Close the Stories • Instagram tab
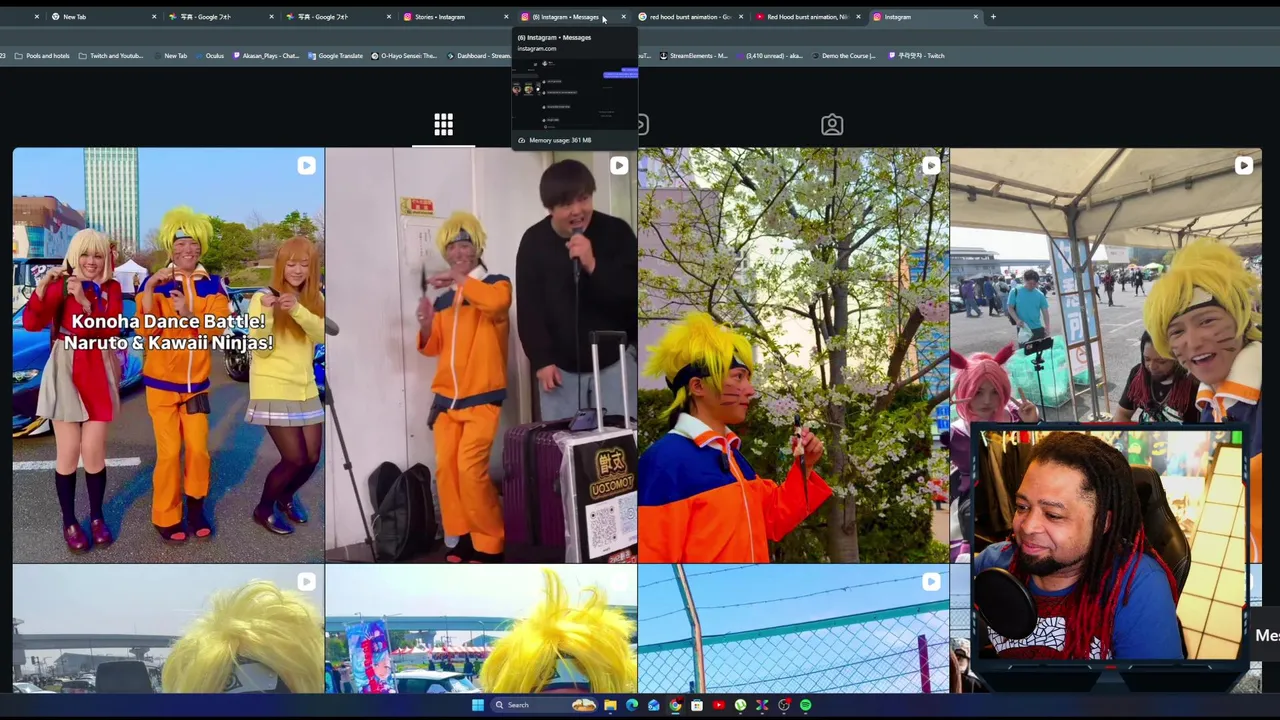The height and width of the screenshot is (720, 1280). click(505, 17)
